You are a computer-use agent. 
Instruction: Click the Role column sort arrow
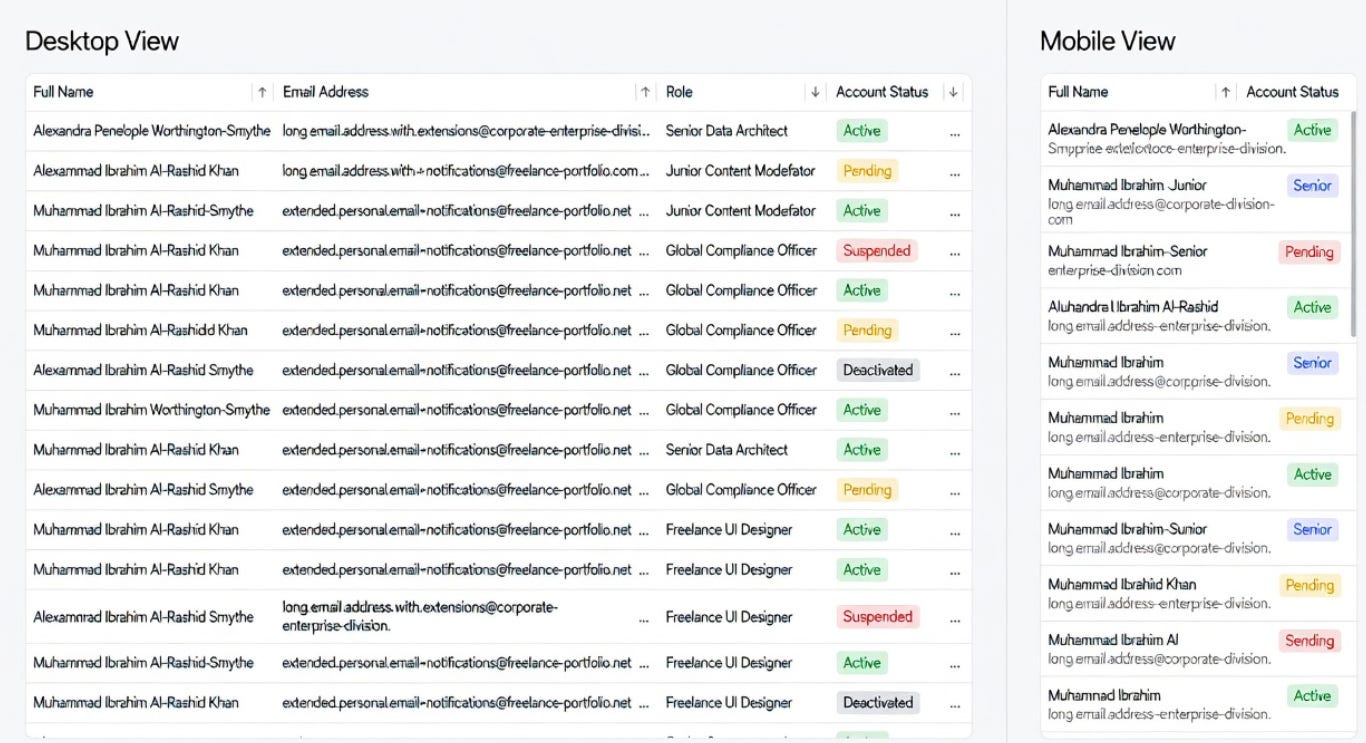[816, 92]
